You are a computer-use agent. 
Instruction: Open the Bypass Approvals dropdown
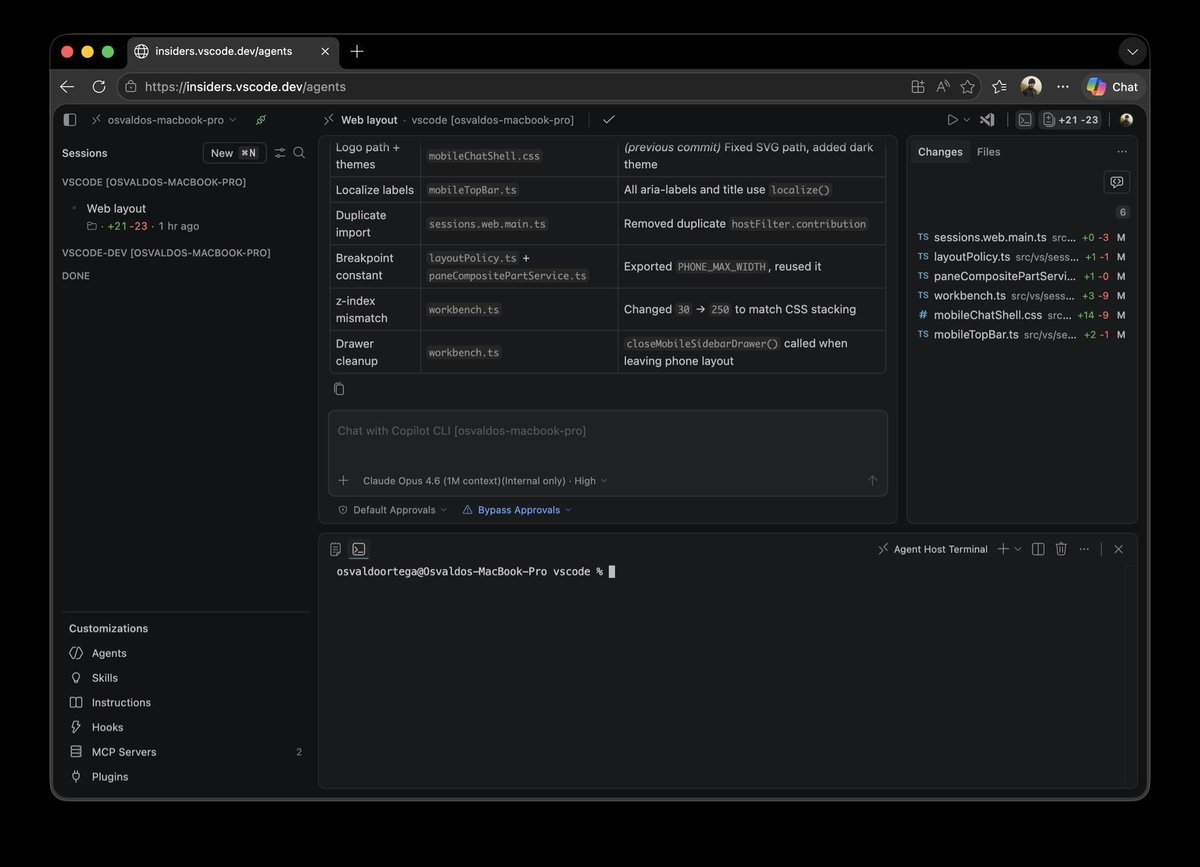(x=517, y=510)
